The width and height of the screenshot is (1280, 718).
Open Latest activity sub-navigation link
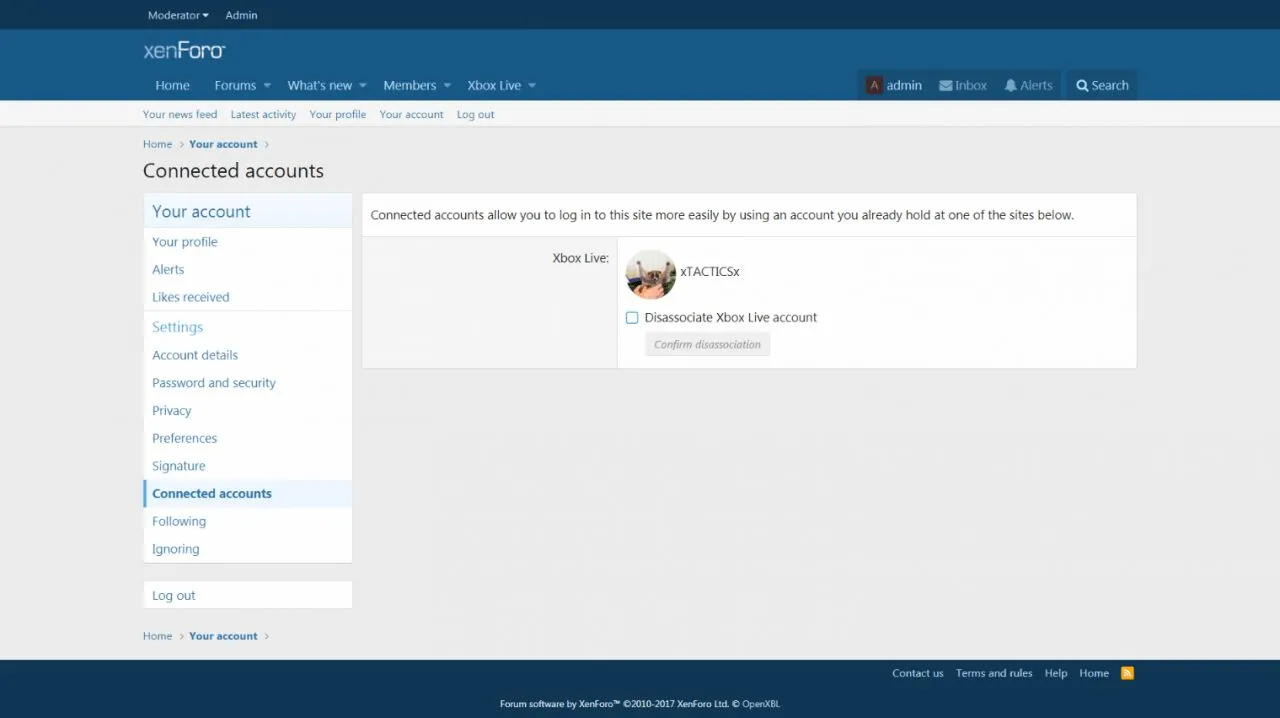coord(263,115)
